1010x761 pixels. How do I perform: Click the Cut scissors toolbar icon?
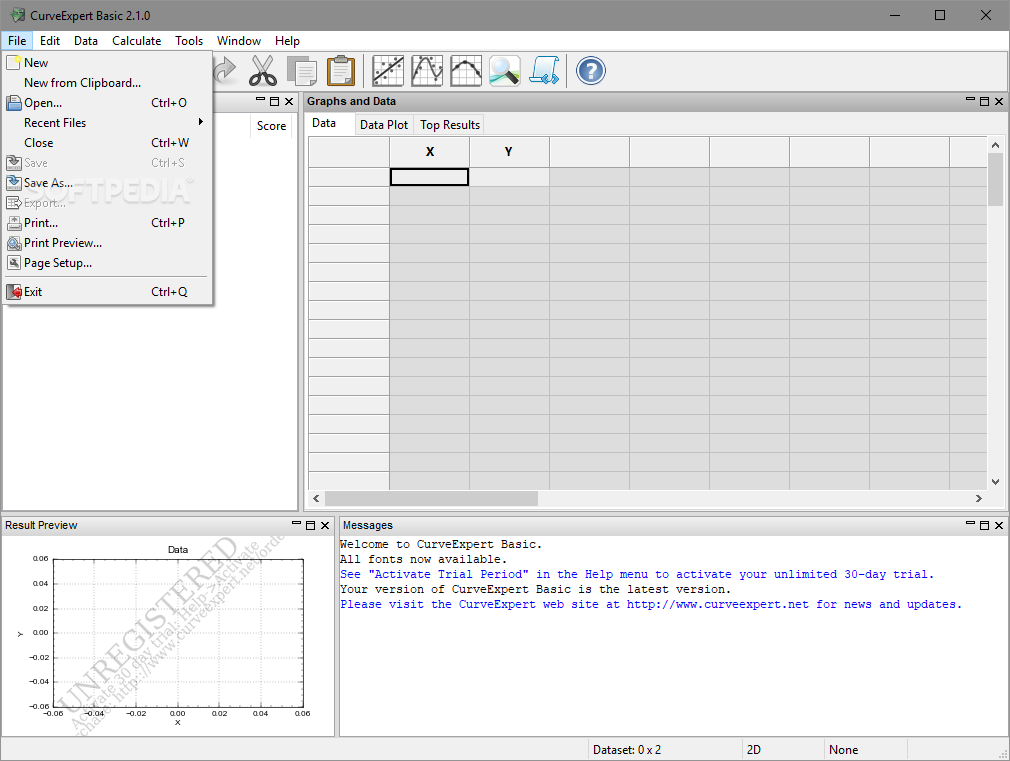263,71
